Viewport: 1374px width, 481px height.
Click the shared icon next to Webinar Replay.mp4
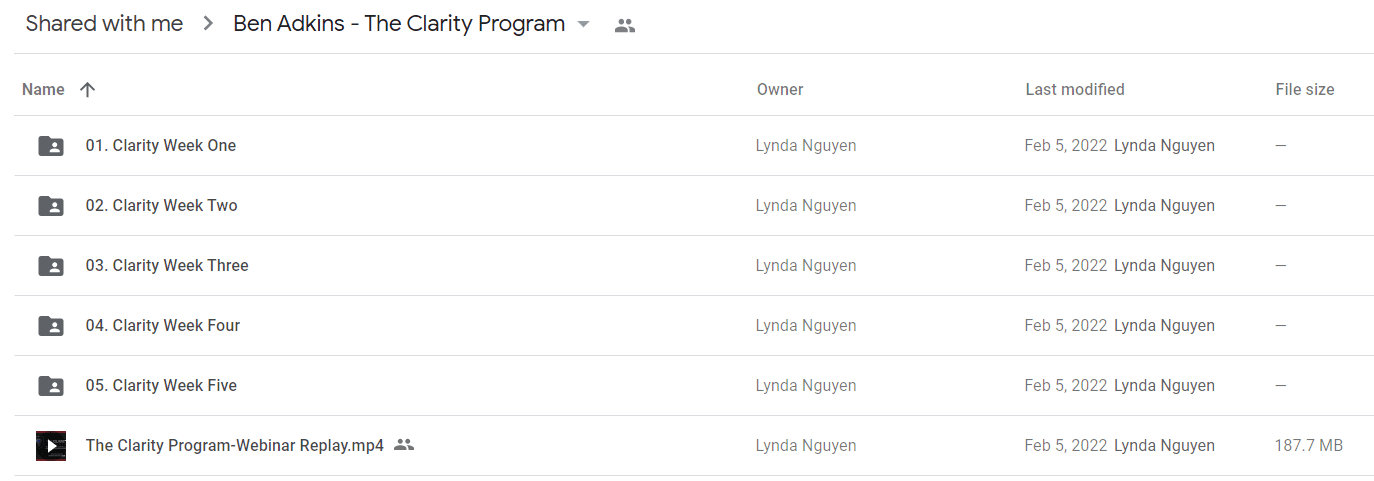[404, 445]
